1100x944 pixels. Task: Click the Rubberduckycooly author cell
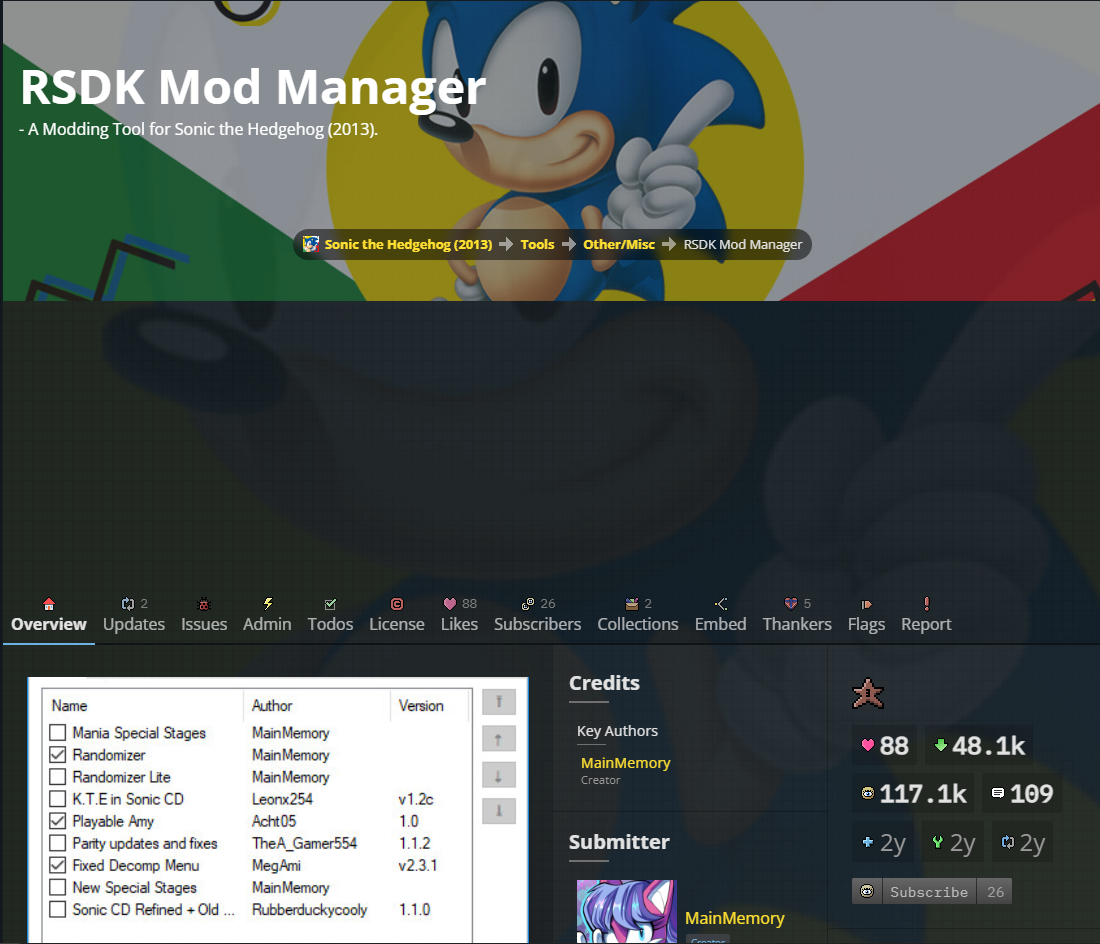(x=309, y=909)
